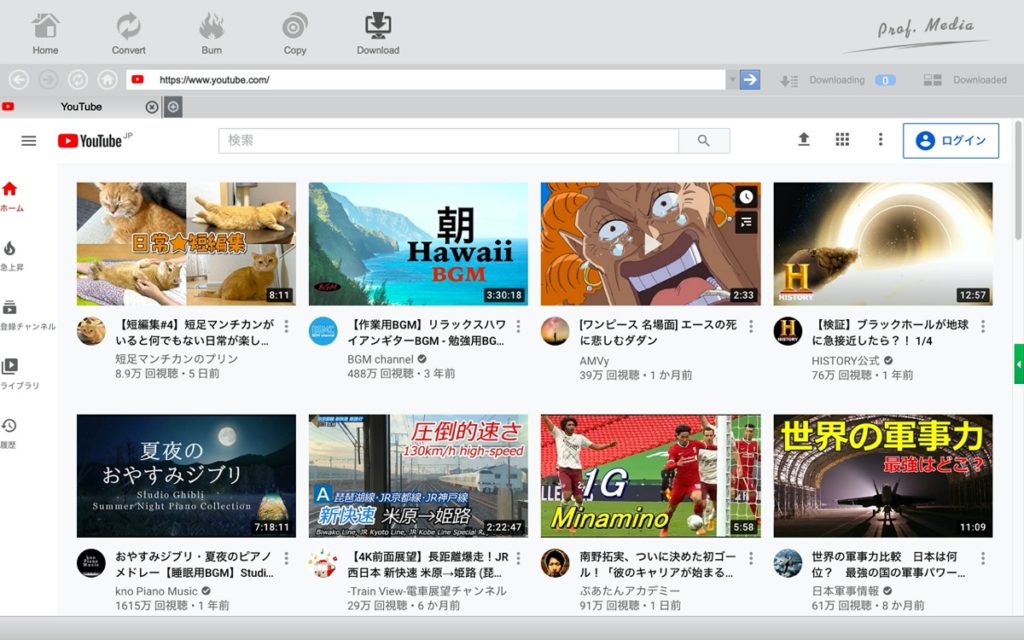Open the YouTube apps grid
Screen dimensions: 1024x640
(842, 139)
